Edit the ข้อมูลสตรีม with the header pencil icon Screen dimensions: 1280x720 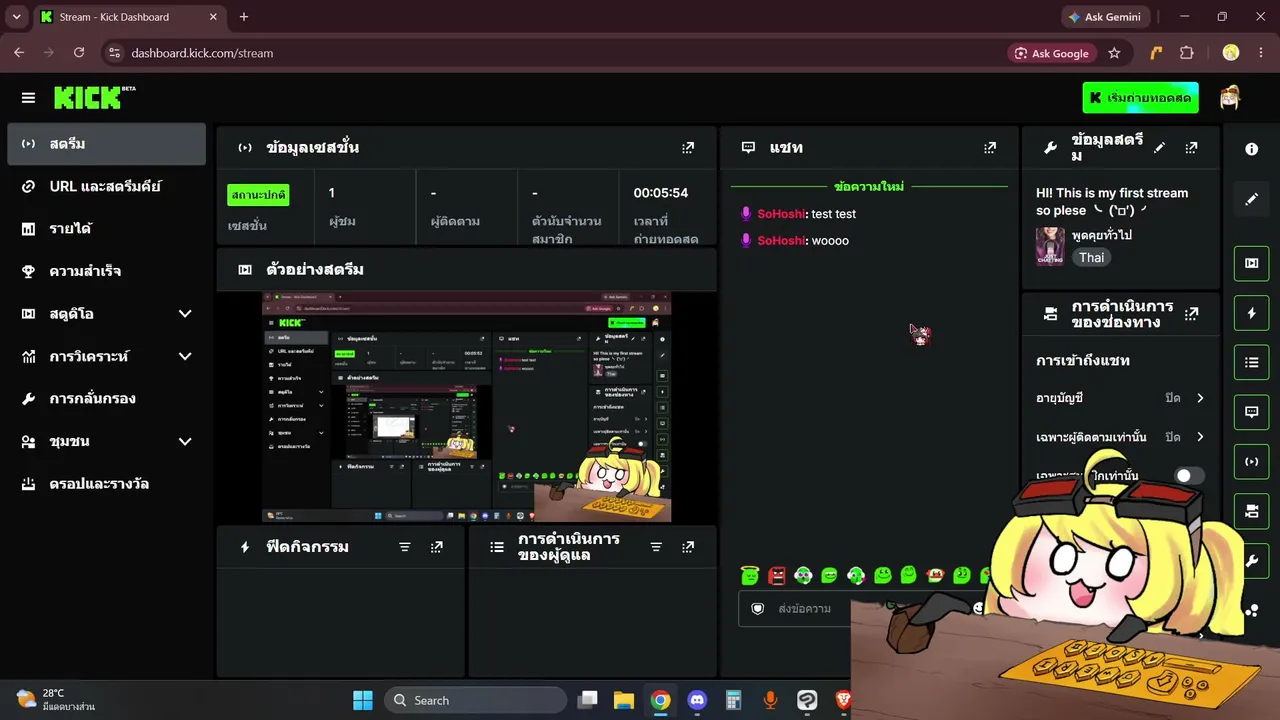click(1159, 148)
